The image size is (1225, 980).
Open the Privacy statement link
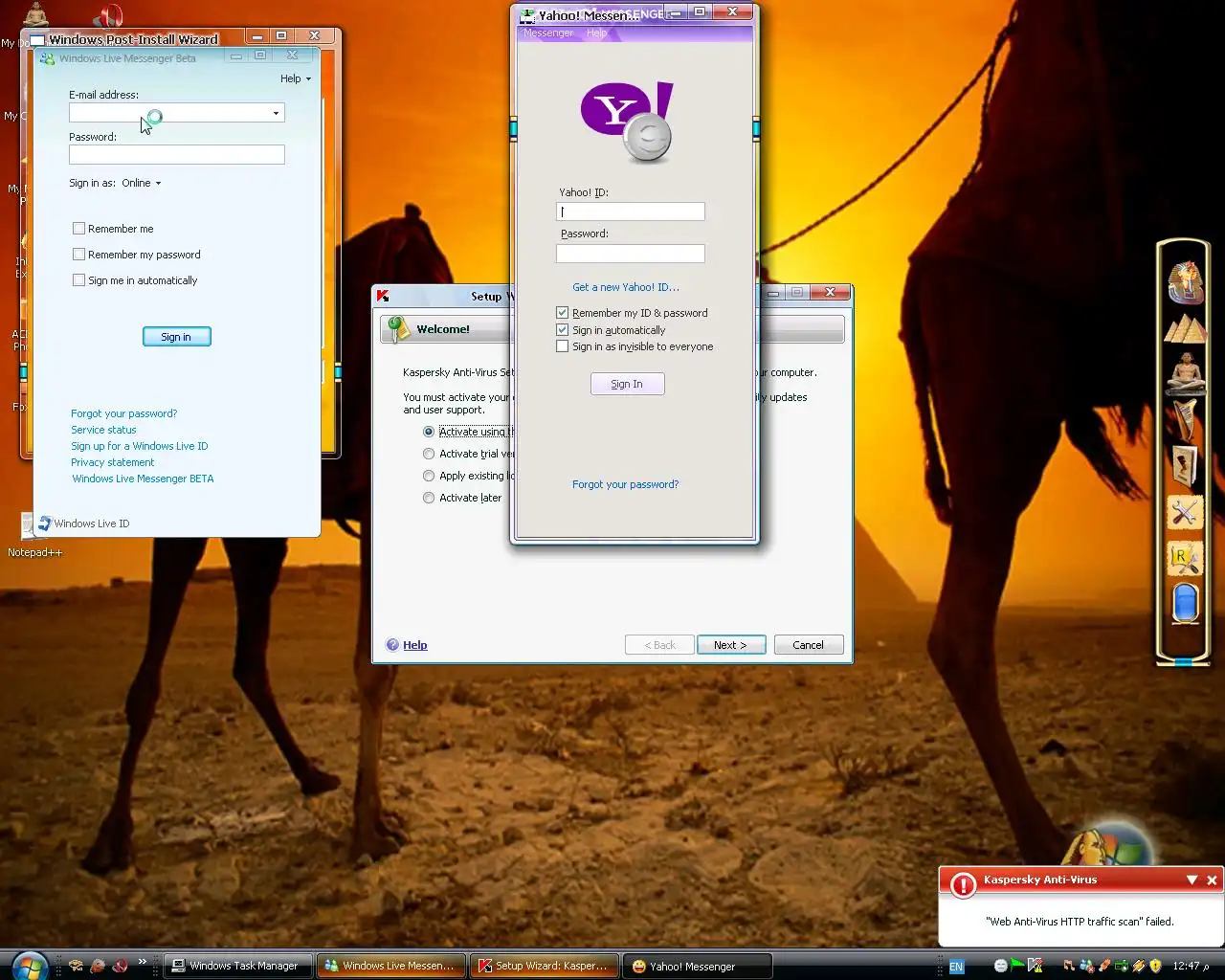[112, 462]
